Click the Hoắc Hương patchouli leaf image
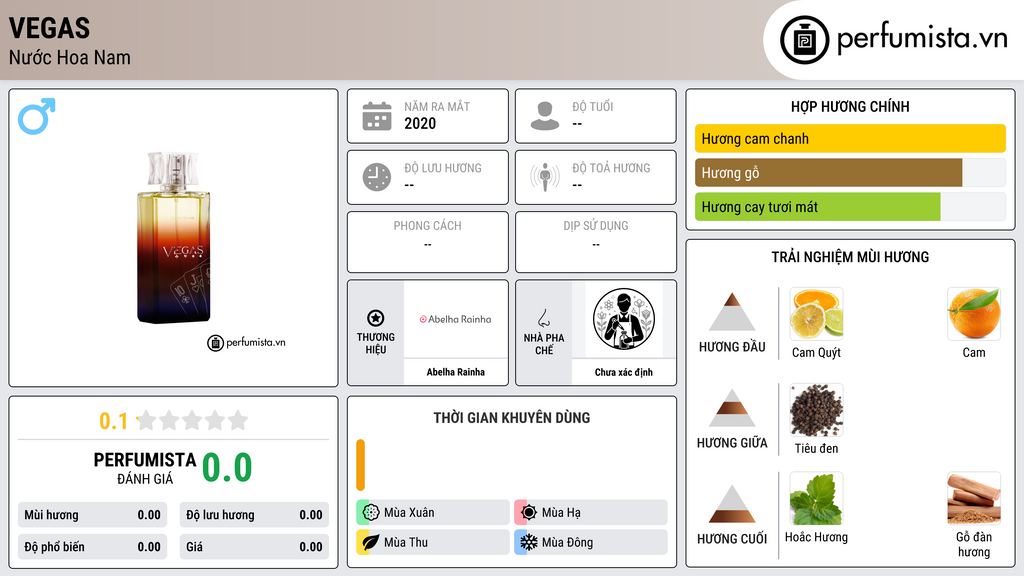Screen dimensions: 1024x576 pyautogui.click(x=816, y=498)
